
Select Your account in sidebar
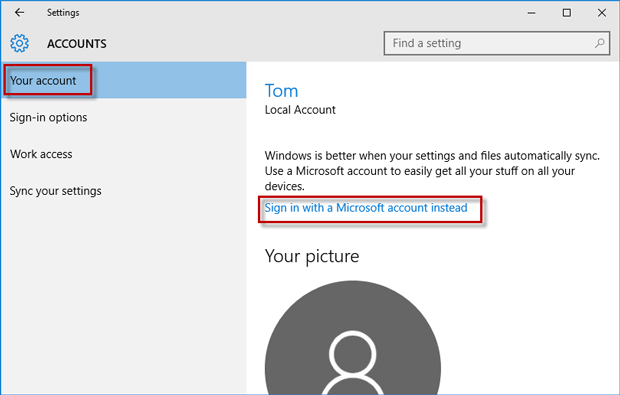[123, 80]
